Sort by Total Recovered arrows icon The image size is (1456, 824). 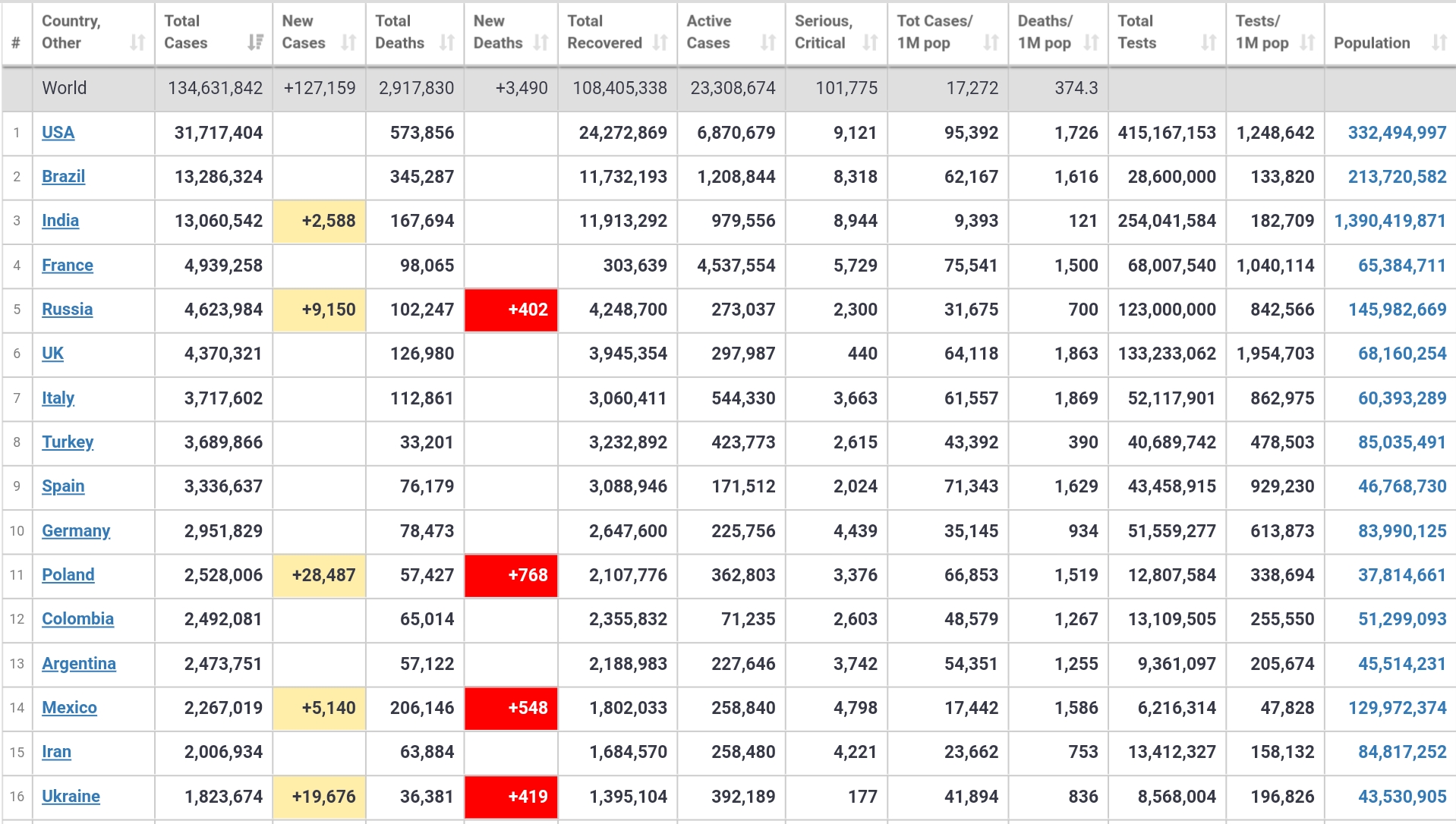(660, 42)
